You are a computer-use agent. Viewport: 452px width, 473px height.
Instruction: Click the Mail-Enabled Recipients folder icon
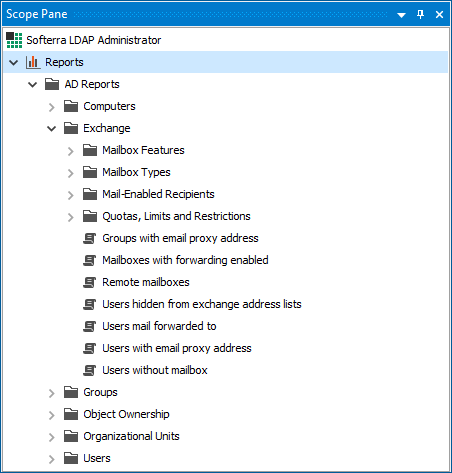[90, 194]
